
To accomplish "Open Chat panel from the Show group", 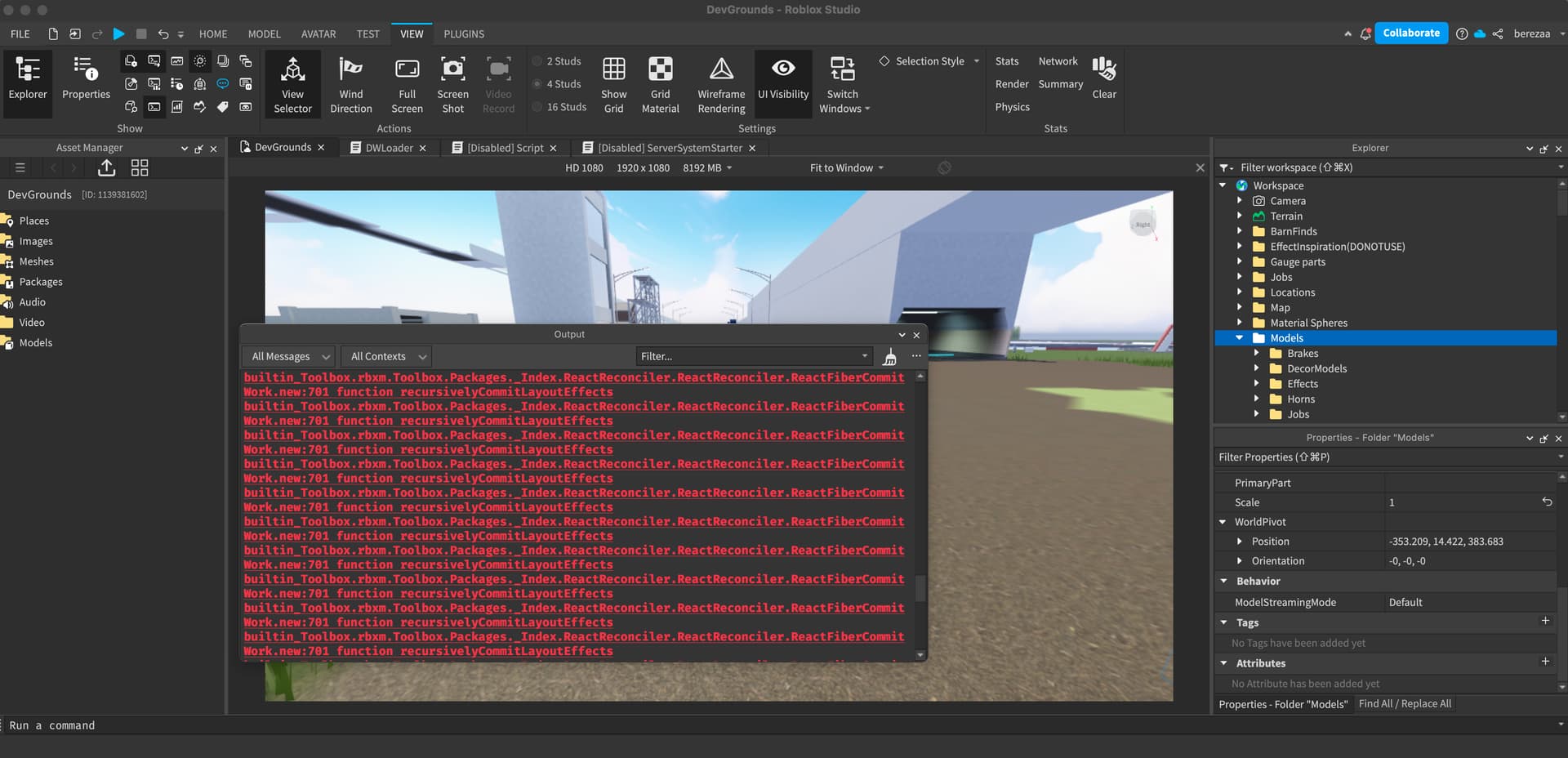I will [222, 84].
